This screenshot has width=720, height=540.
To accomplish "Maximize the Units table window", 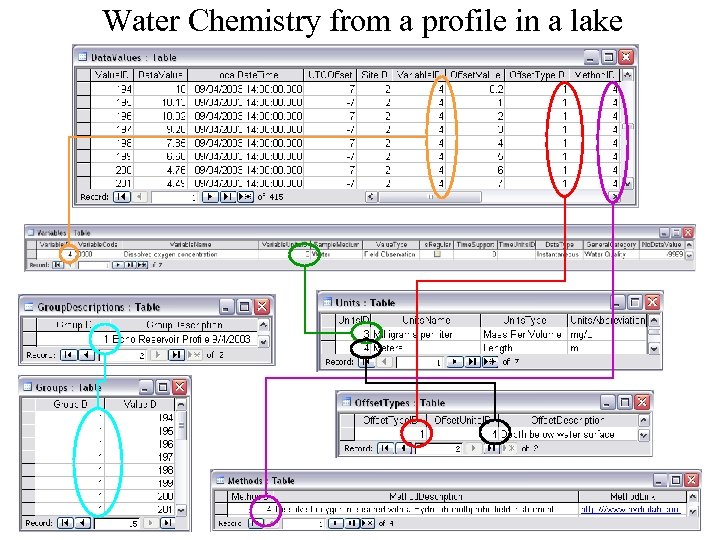I will pos(635,302).
